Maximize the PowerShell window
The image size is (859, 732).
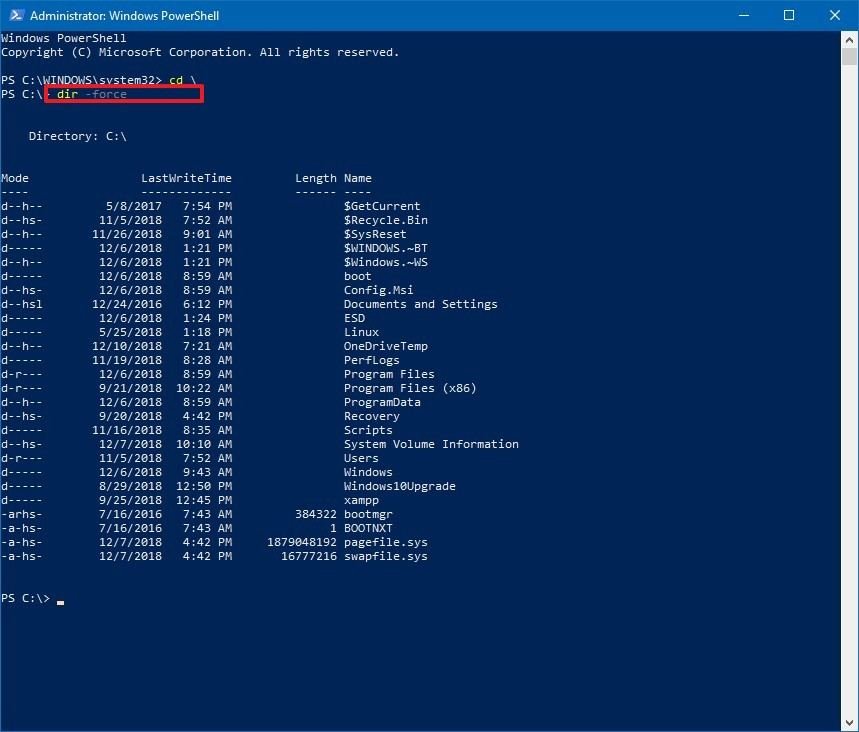click(789, 16)
